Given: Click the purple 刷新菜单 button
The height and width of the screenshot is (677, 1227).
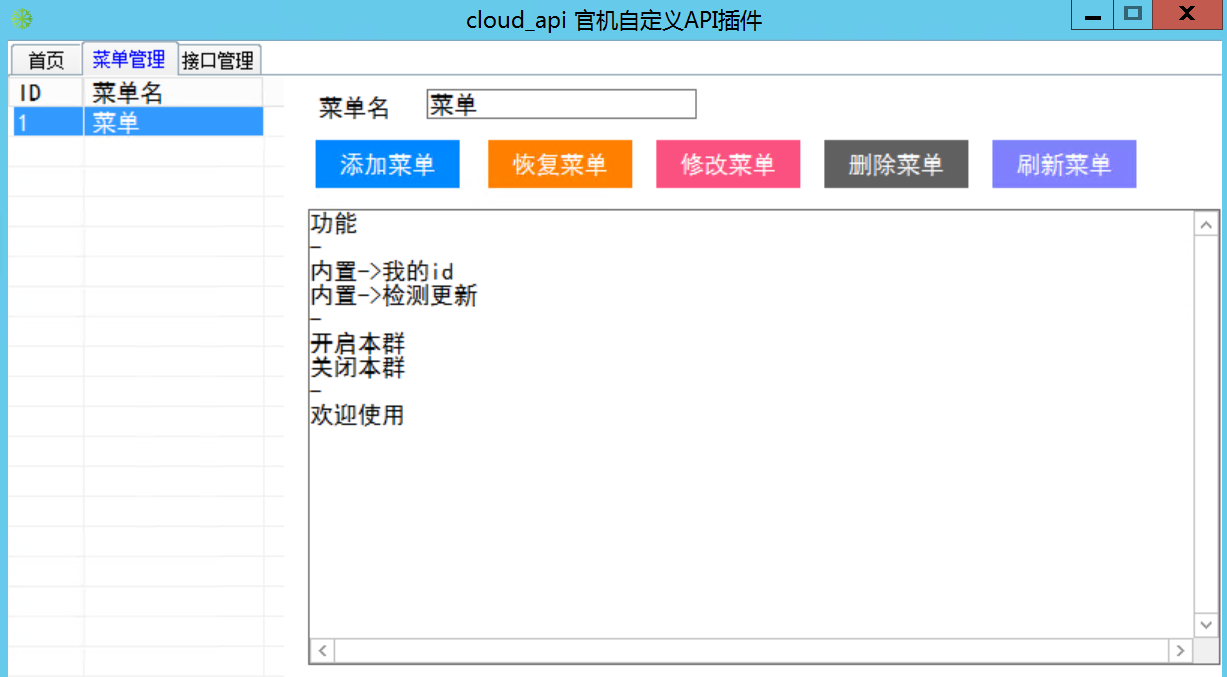Looking at the screenshot, I should coord(1063,165).
